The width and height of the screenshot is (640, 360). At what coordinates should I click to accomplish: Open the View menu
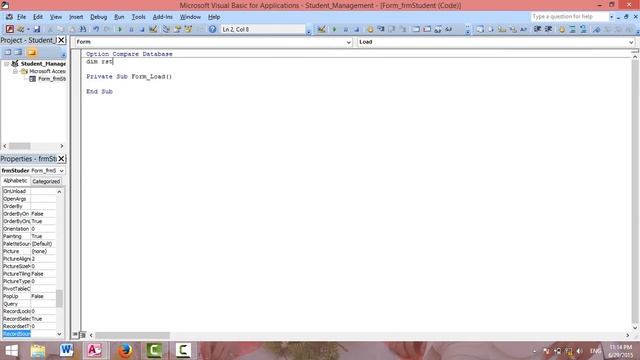coord(56,17)
